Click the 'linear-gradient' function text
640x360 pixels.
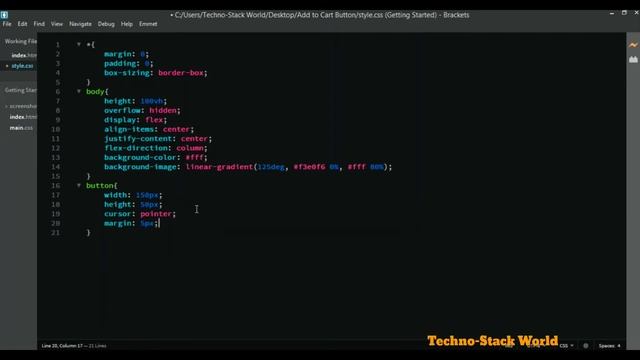tap(220, 167)
